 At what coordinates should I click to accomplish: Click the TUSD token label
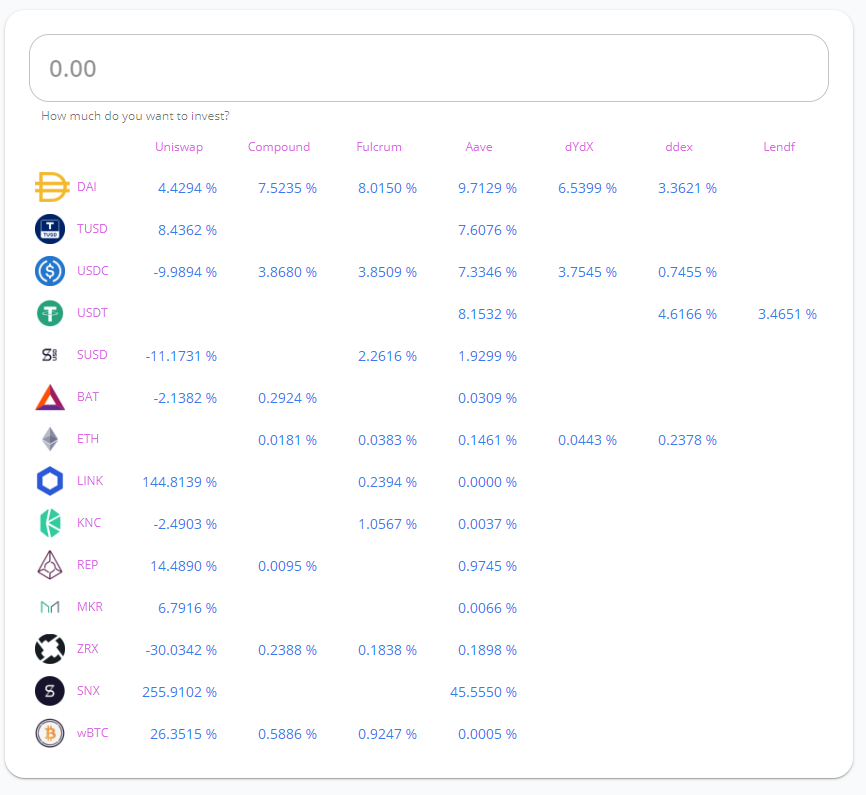click(x=92, y=229)
